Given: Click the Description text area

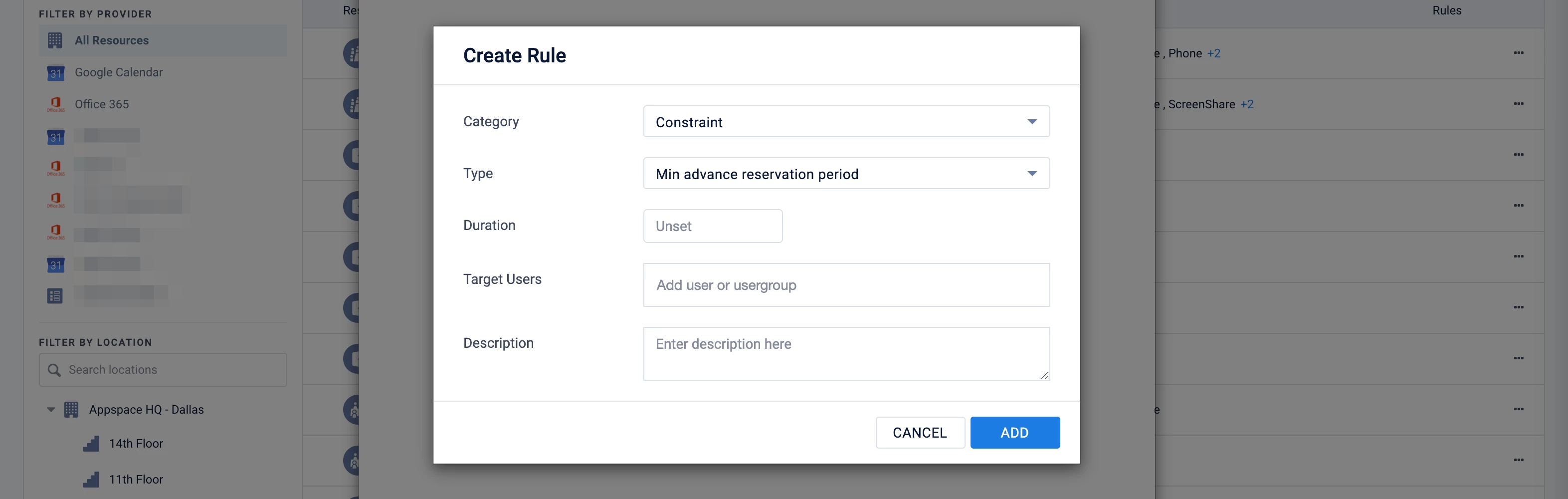Looking at the screenshot, I should 845,353.
